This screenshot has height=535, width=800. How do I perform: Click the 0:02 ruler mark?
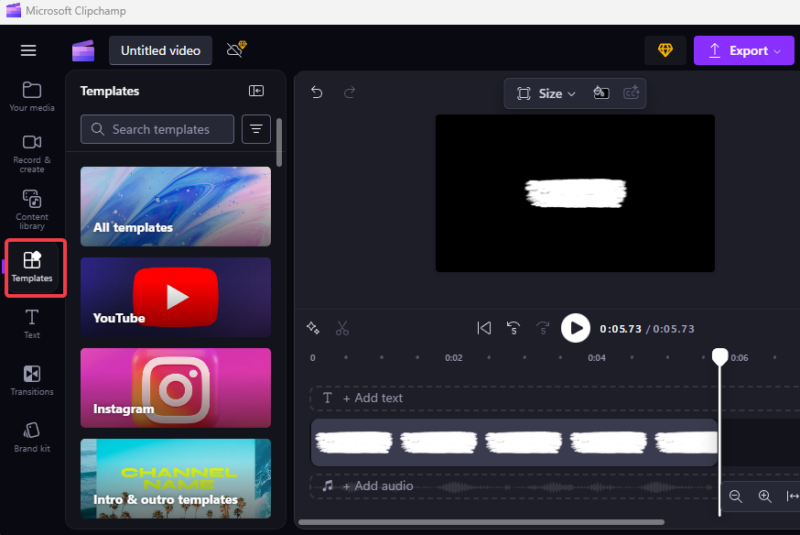click(454, 358)
